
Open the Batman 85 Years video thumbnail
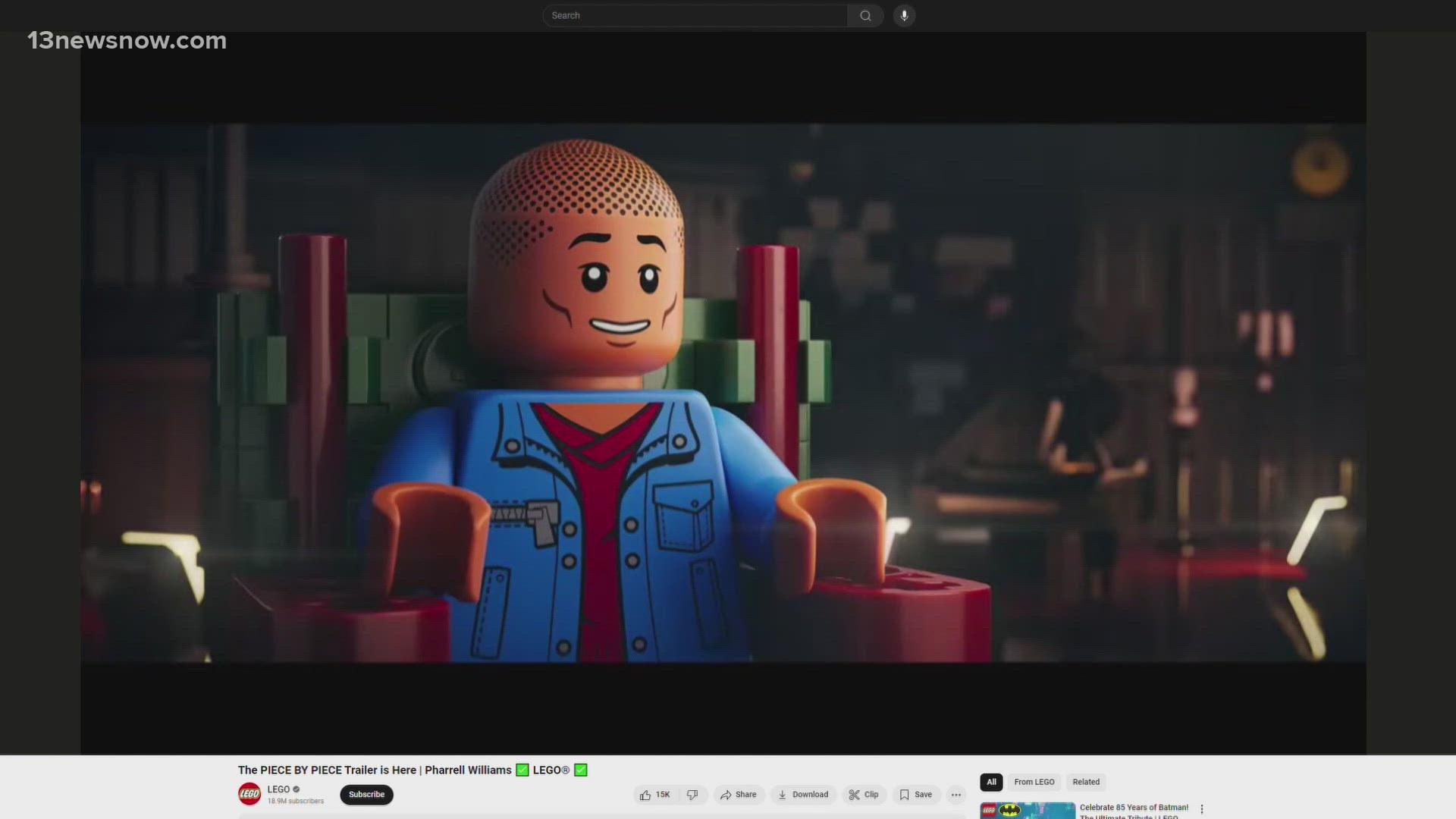(1028, 811)
